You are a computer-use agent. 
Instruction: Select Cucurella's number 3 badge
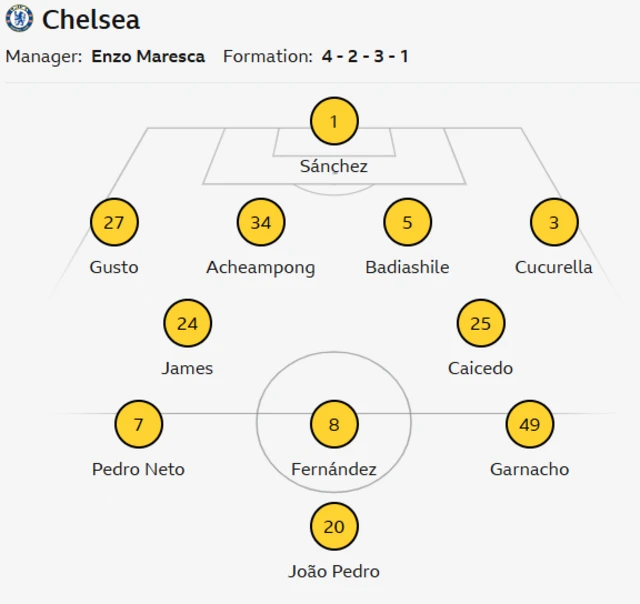554,222
